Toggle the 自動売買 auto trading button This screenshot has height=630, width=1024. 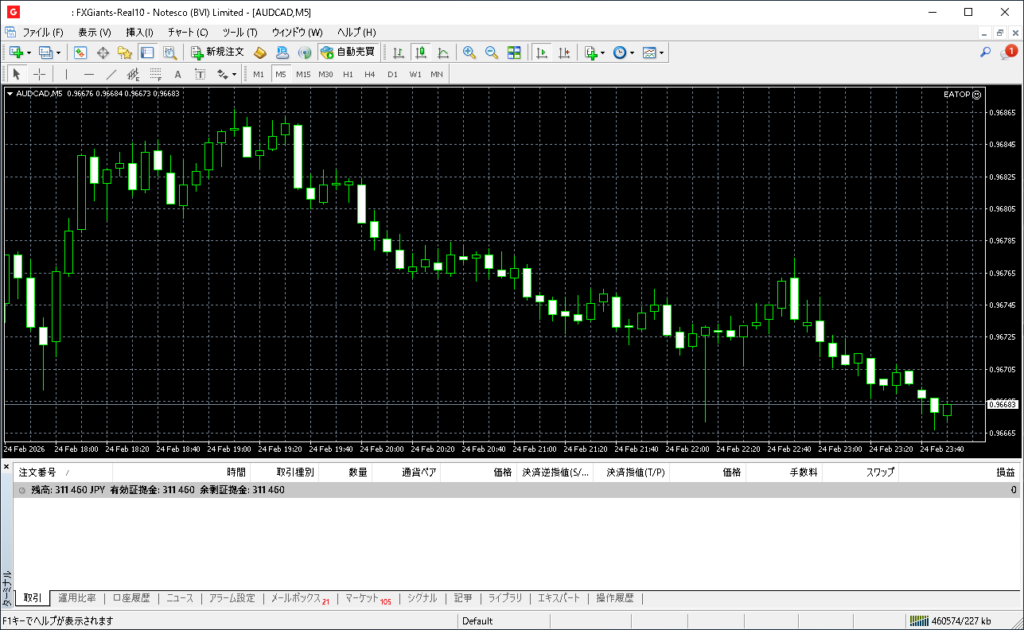click(x=347, y=52)
